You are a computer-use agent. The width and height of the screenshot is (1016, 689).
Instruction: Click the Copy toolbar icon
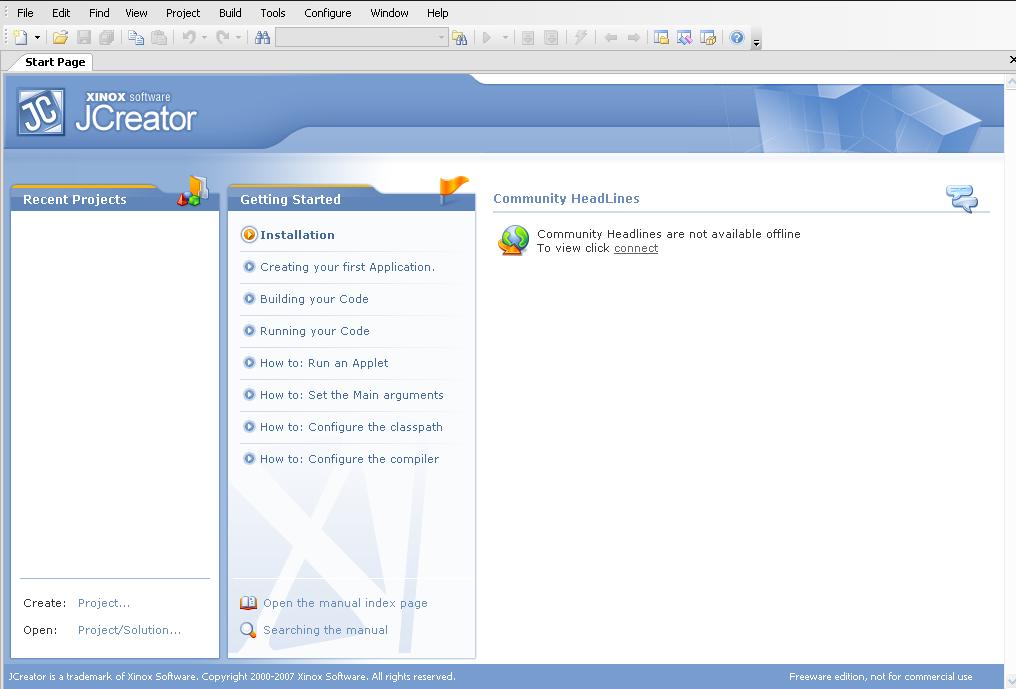click(x=136, y=38)
